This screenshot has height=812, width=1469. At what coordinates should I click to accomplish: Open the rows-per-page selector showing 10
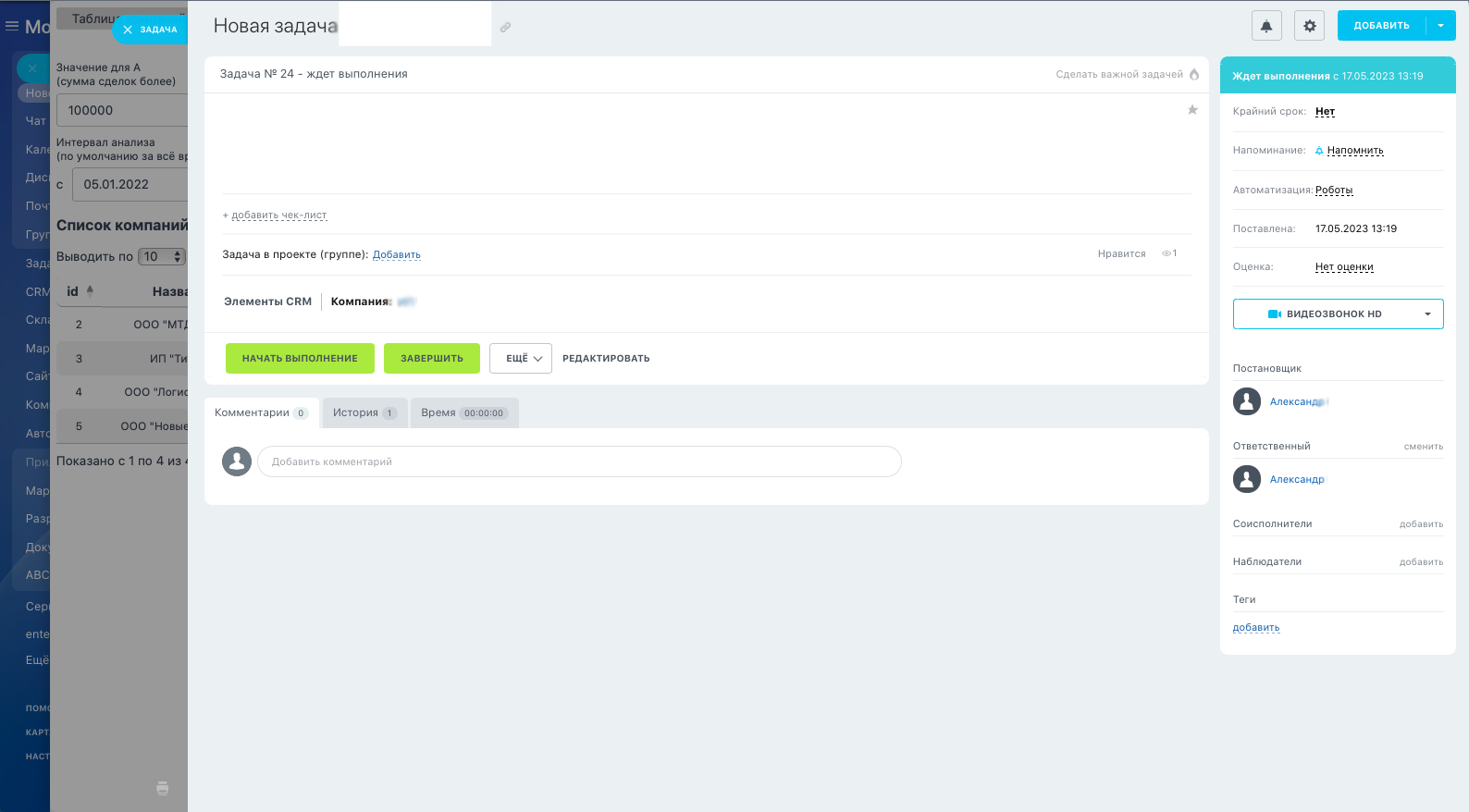coord(163,257)
